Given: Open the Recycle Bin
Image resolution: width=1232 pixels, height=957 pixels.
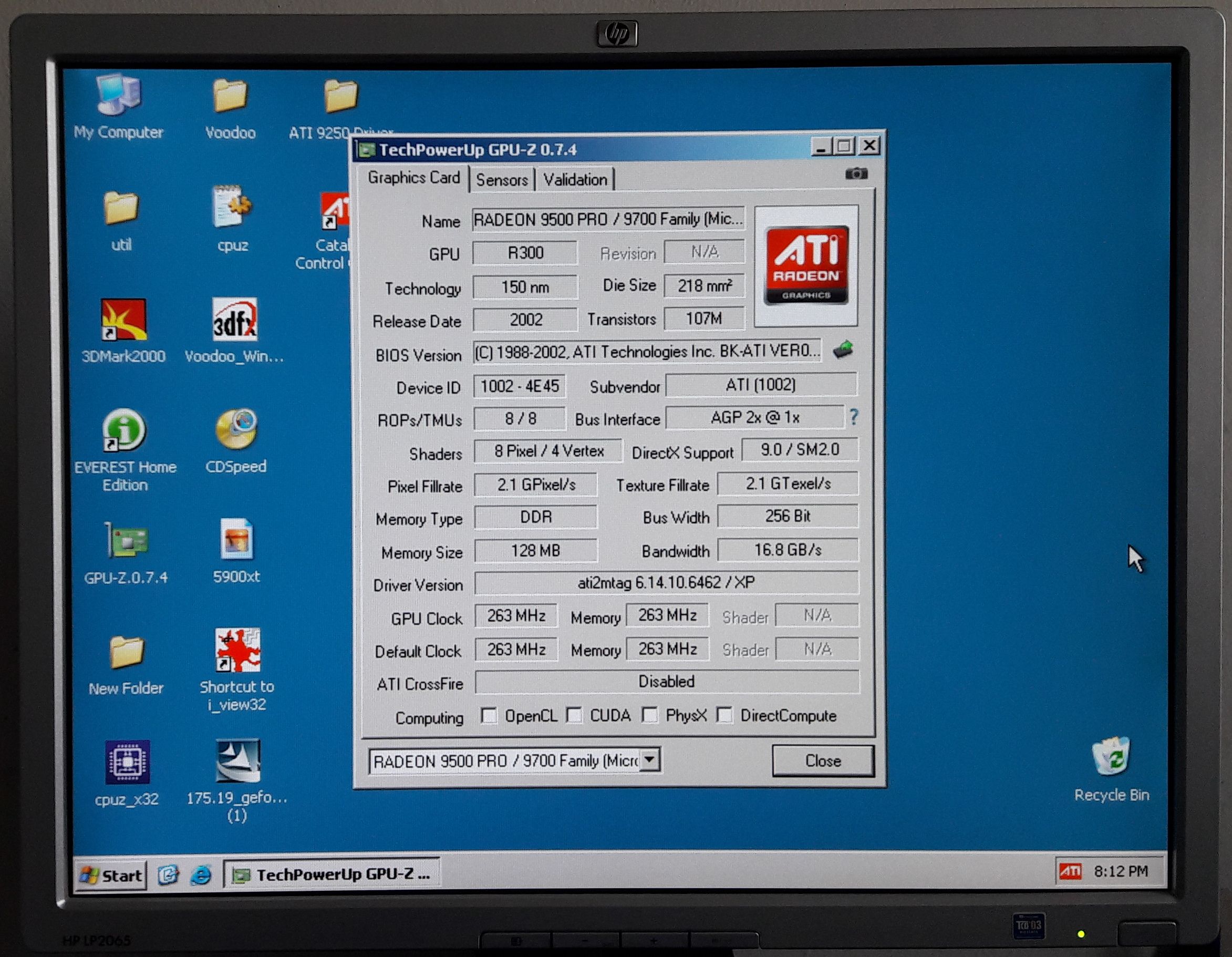Looking at the screenshot, I should [x=1111, y=756].
